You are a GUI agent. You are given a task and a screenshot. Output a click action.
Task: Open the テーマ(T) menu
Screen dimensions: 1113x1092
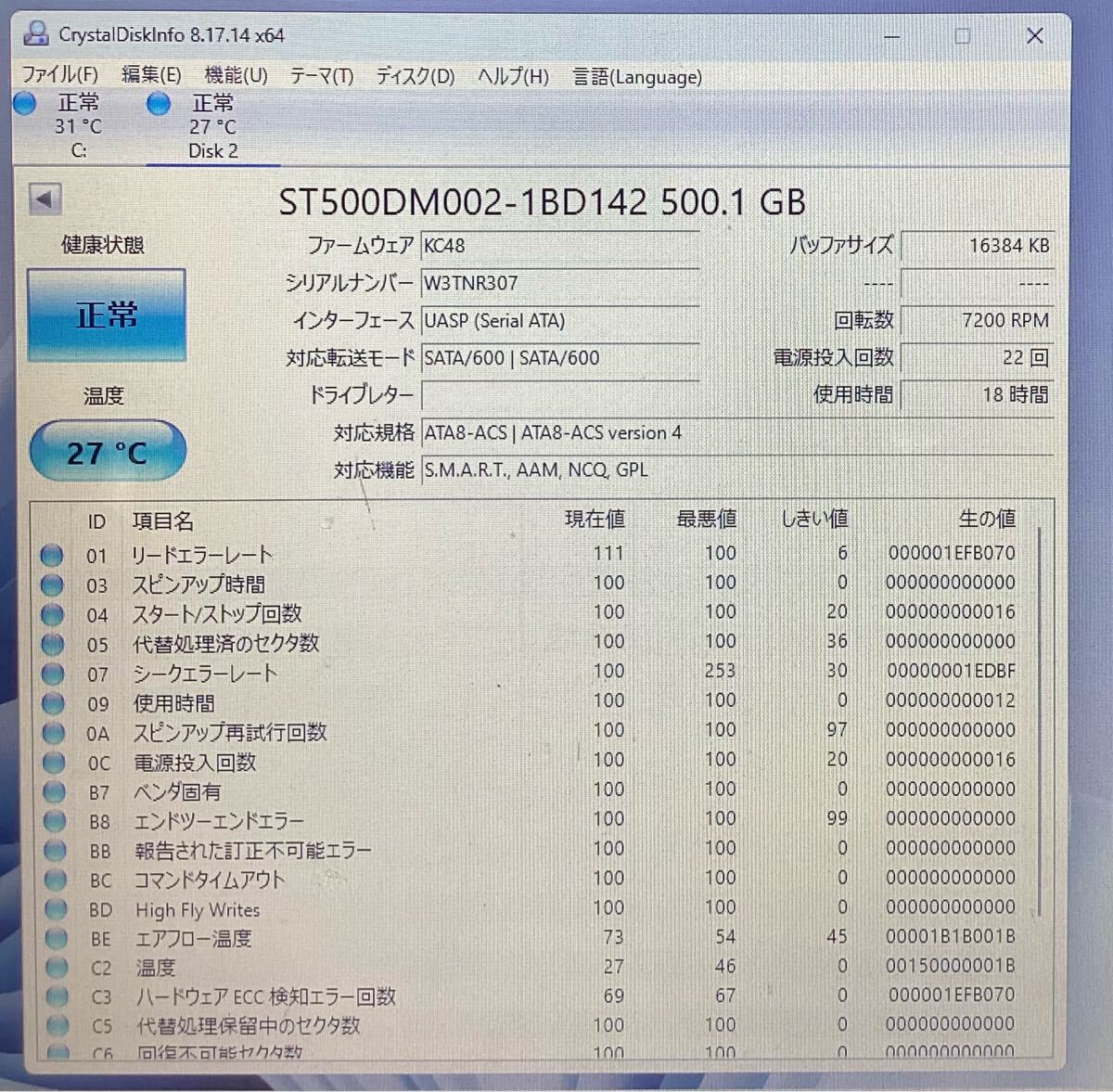(x=322, y=76)
